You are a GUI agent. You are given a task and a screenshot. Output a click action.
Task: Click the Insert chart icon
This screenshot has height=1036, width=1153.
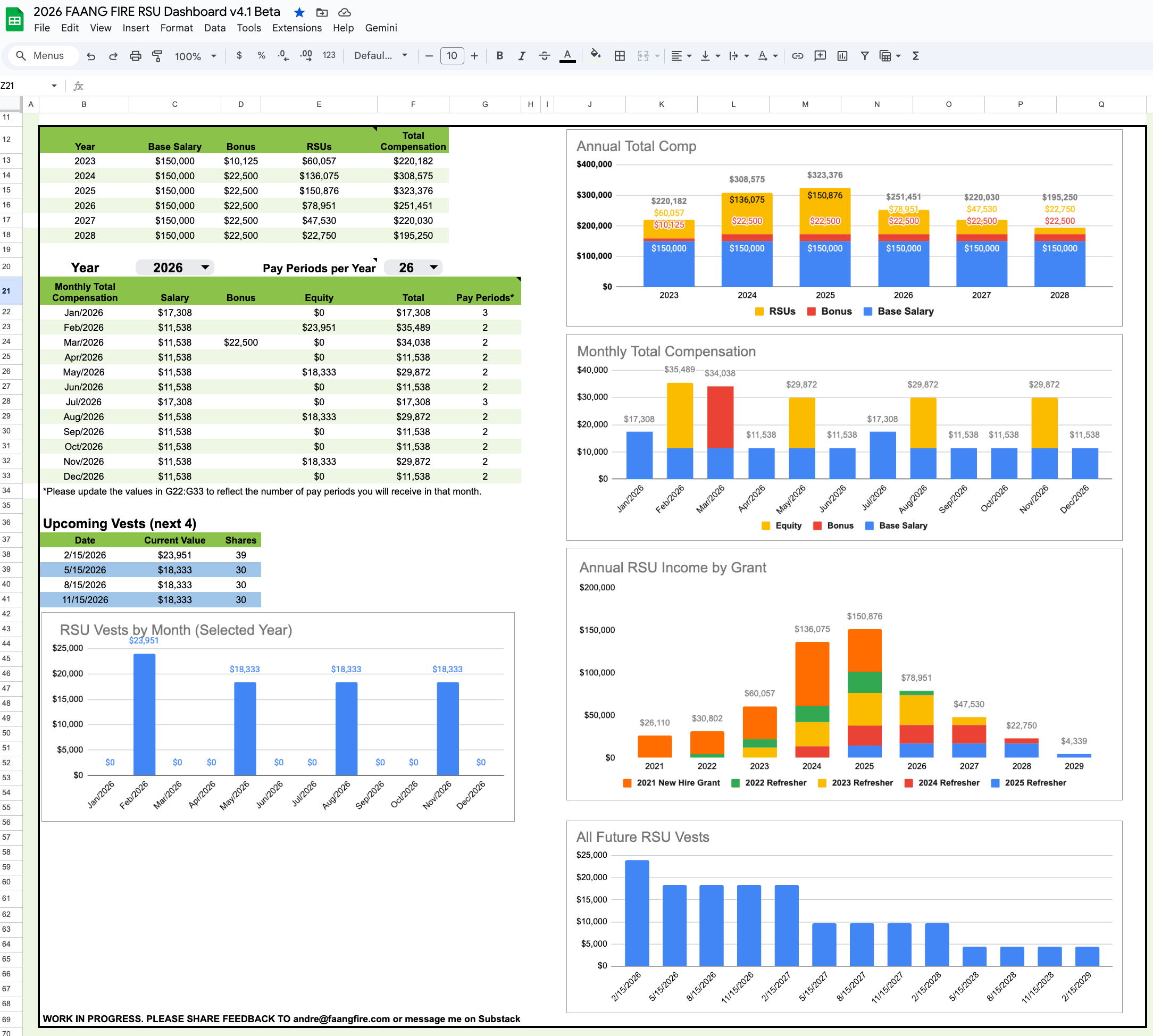point(842,56)
